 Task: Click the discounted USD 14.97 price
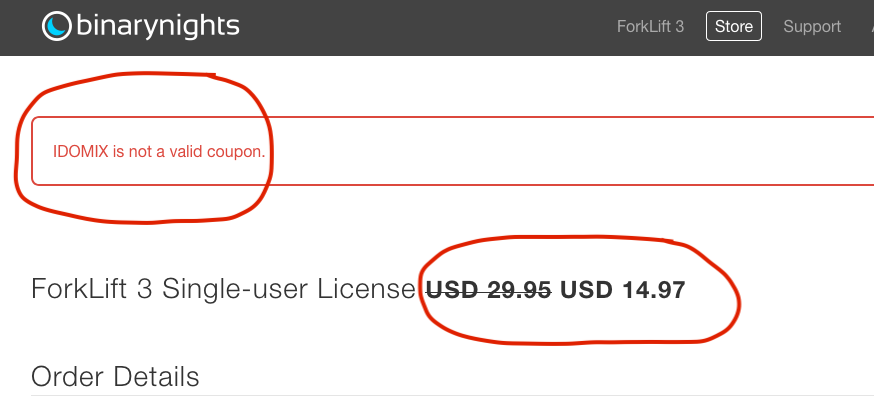coord(623,290)
